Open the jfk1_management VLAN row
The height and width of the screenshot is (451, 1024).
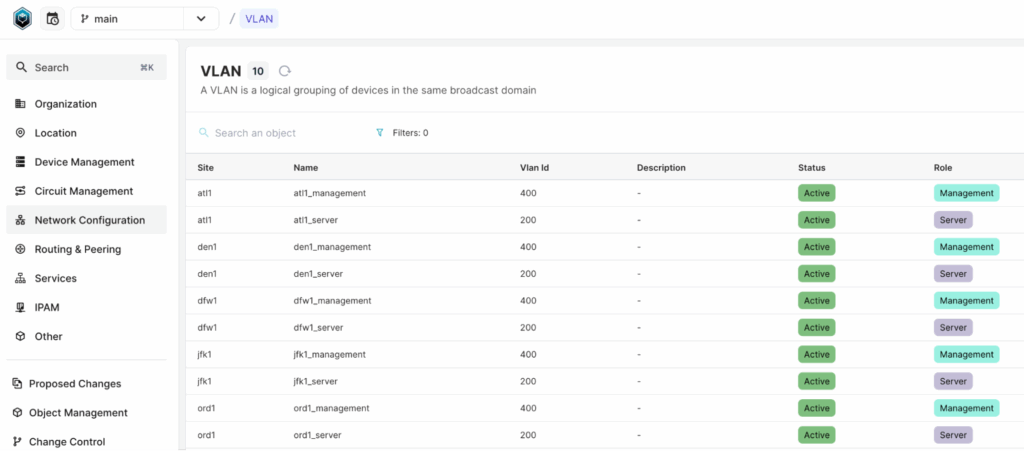[605, 354]
